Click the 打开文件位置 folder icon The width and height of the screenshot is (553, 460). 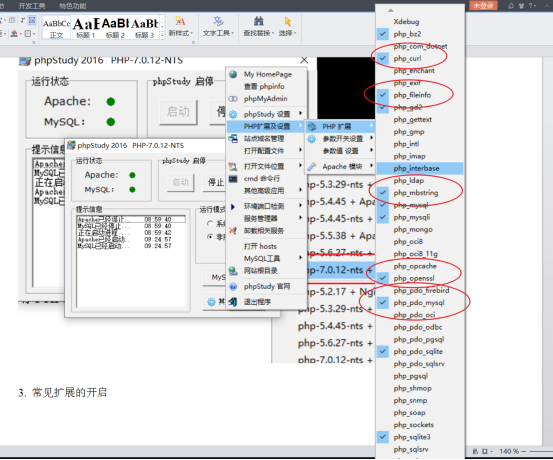pyautogui.click(x=233, y=166)
